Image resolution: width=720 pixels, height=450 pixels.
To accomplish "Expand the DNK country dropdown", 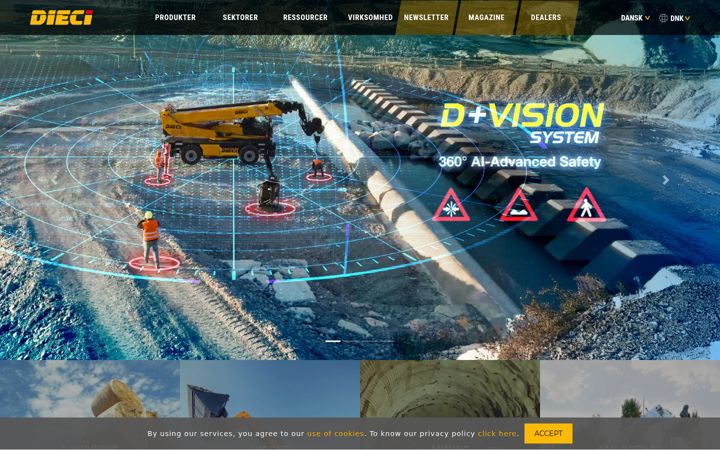I will [x=680, y=18].
